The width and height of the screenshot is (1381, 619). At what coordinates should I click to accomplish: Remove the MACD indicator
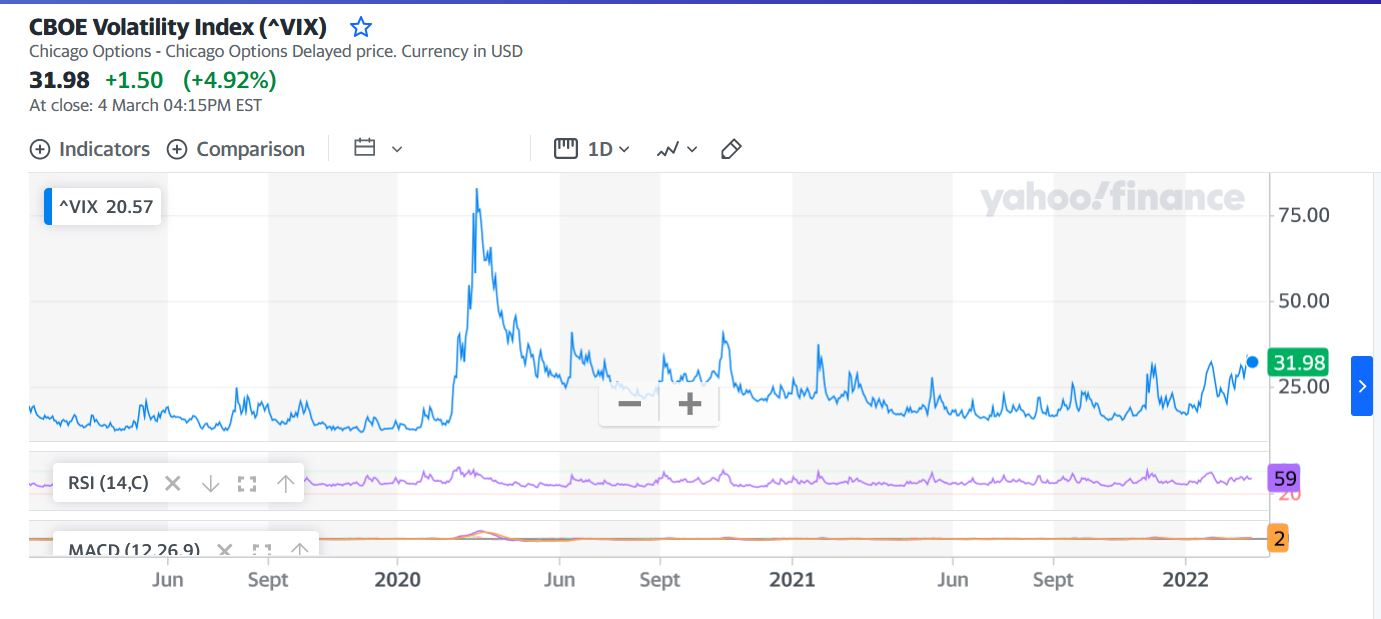[225, 549]
